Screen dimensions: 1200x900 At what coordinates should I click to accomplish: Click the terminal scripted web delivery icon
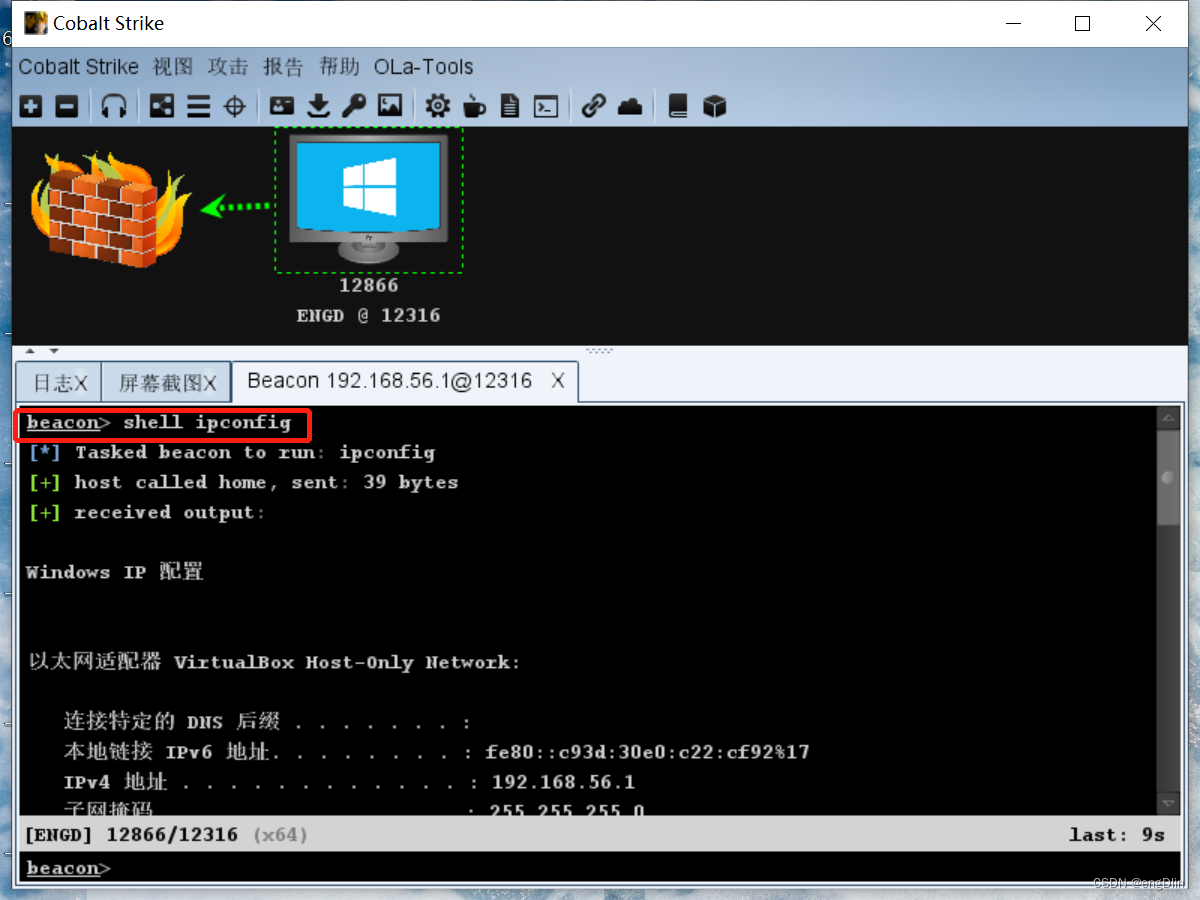click(546, 106)
